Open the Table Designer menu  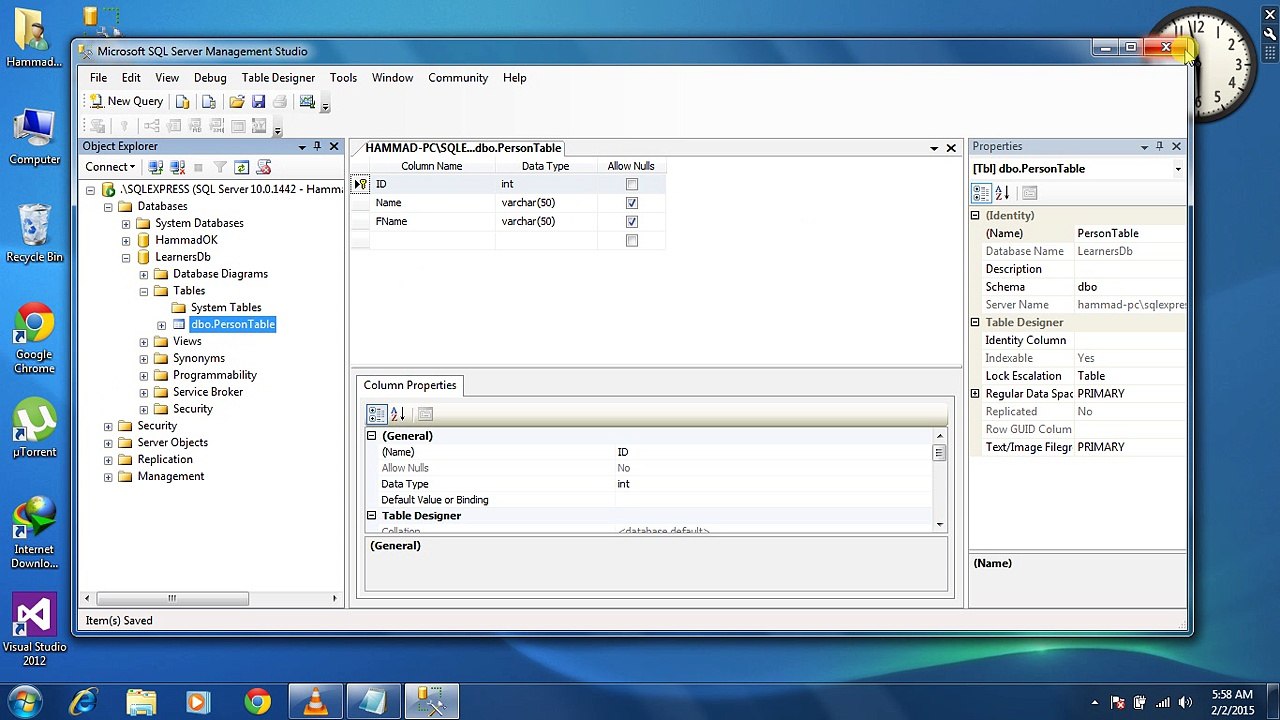pos(278,78)
